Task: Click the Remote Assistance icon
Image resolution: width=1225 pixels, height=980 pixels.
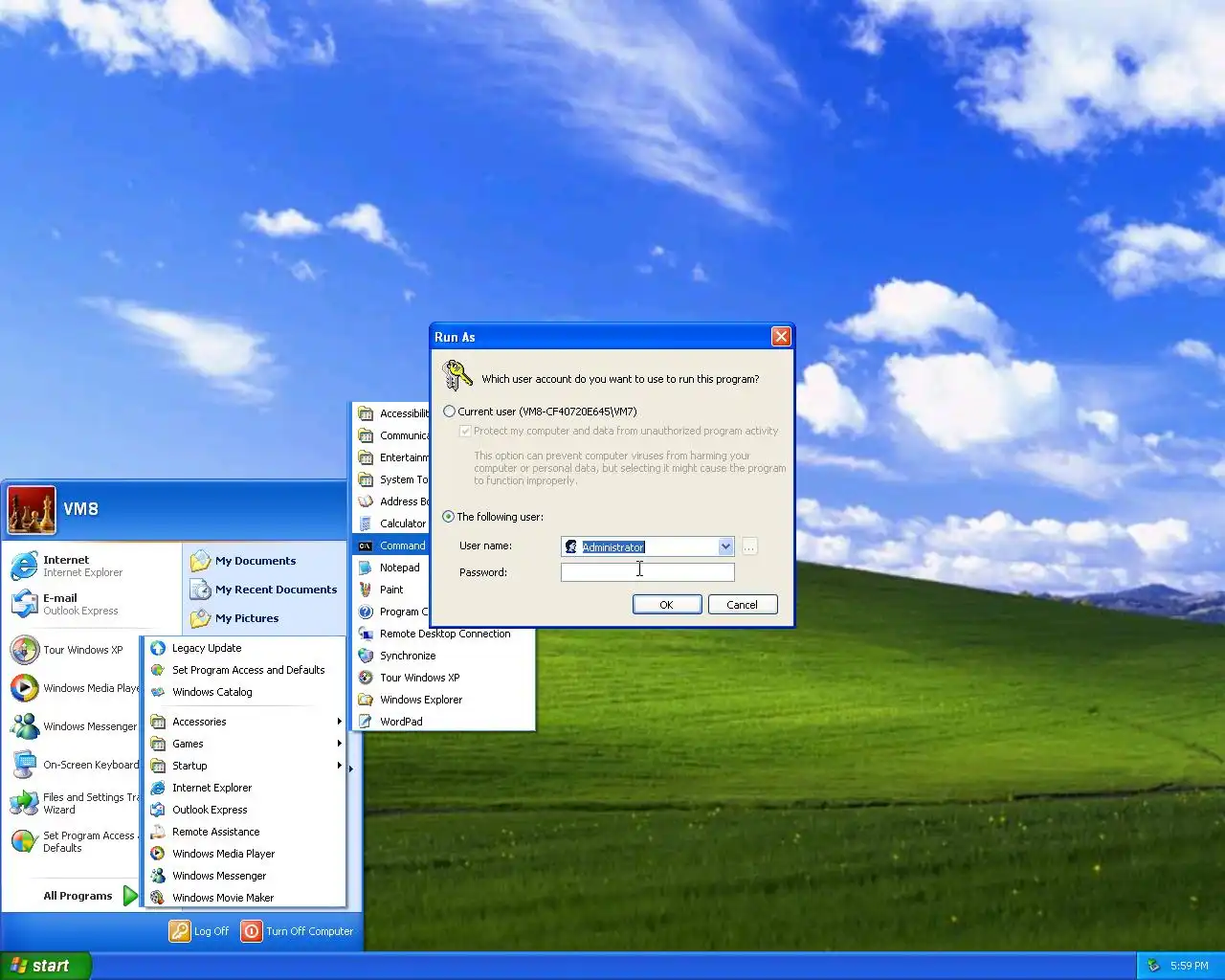Action: pyautogui.click(x=158, y=832)
